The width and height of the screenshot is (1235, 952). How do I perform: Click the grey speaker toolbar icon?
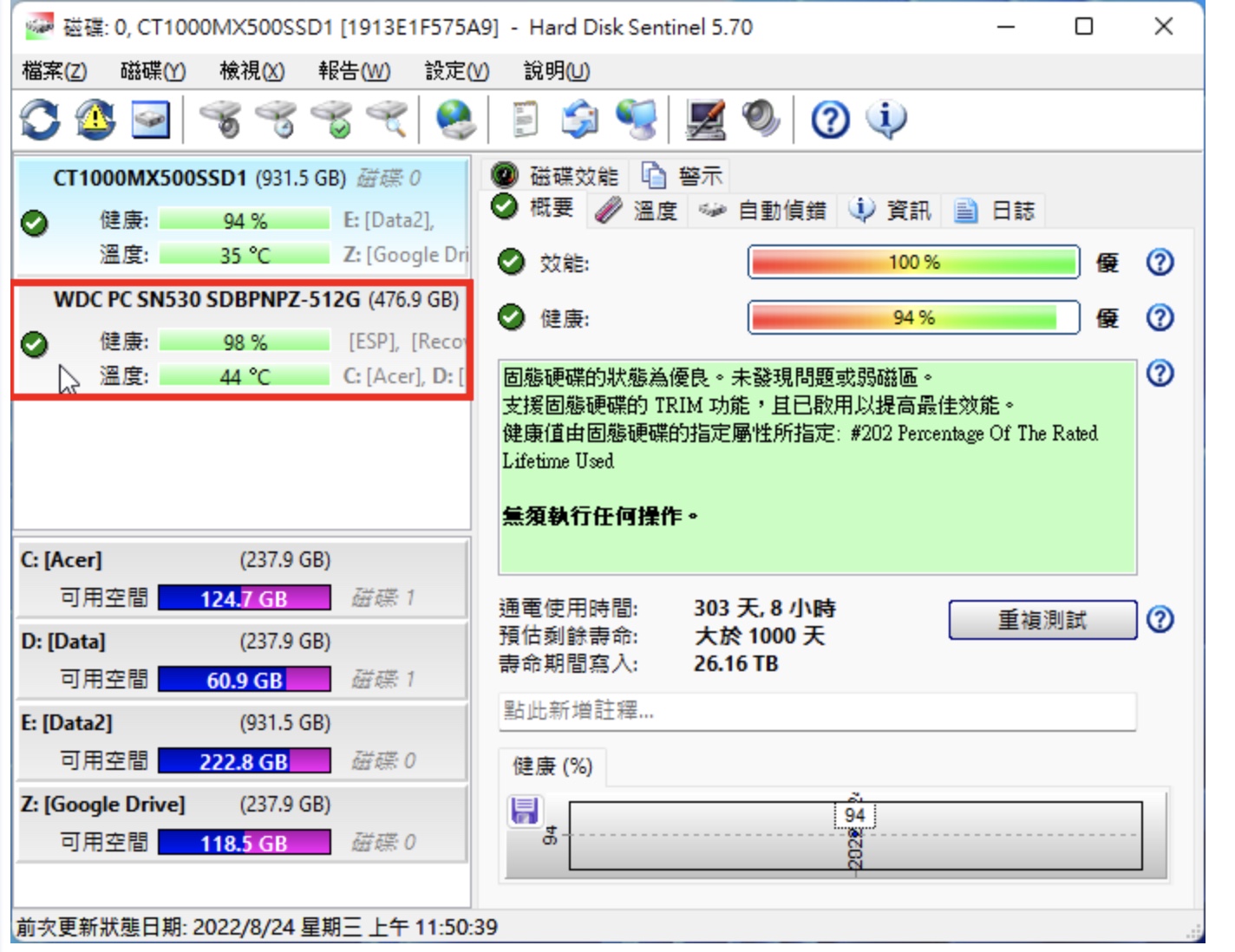coord(761,120)
